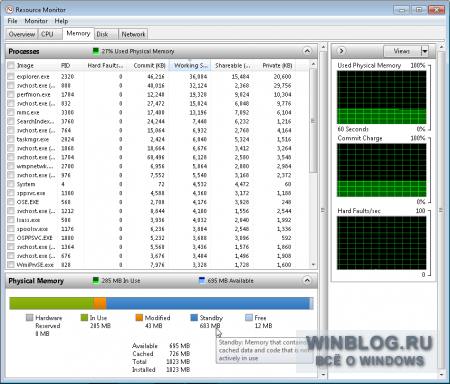The height and width of the screenshot is (384, 450).
Task: Check the System process checkbox
Action: click(11, 184)
